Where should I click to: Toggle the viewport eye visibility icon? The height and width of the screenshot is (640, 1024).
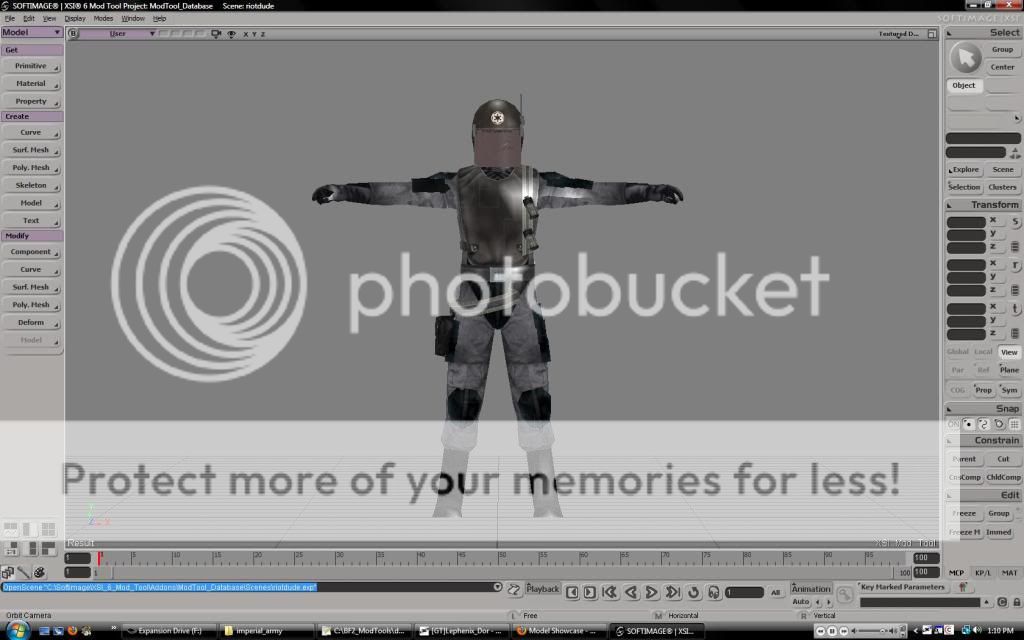click(x=231, y=33)
